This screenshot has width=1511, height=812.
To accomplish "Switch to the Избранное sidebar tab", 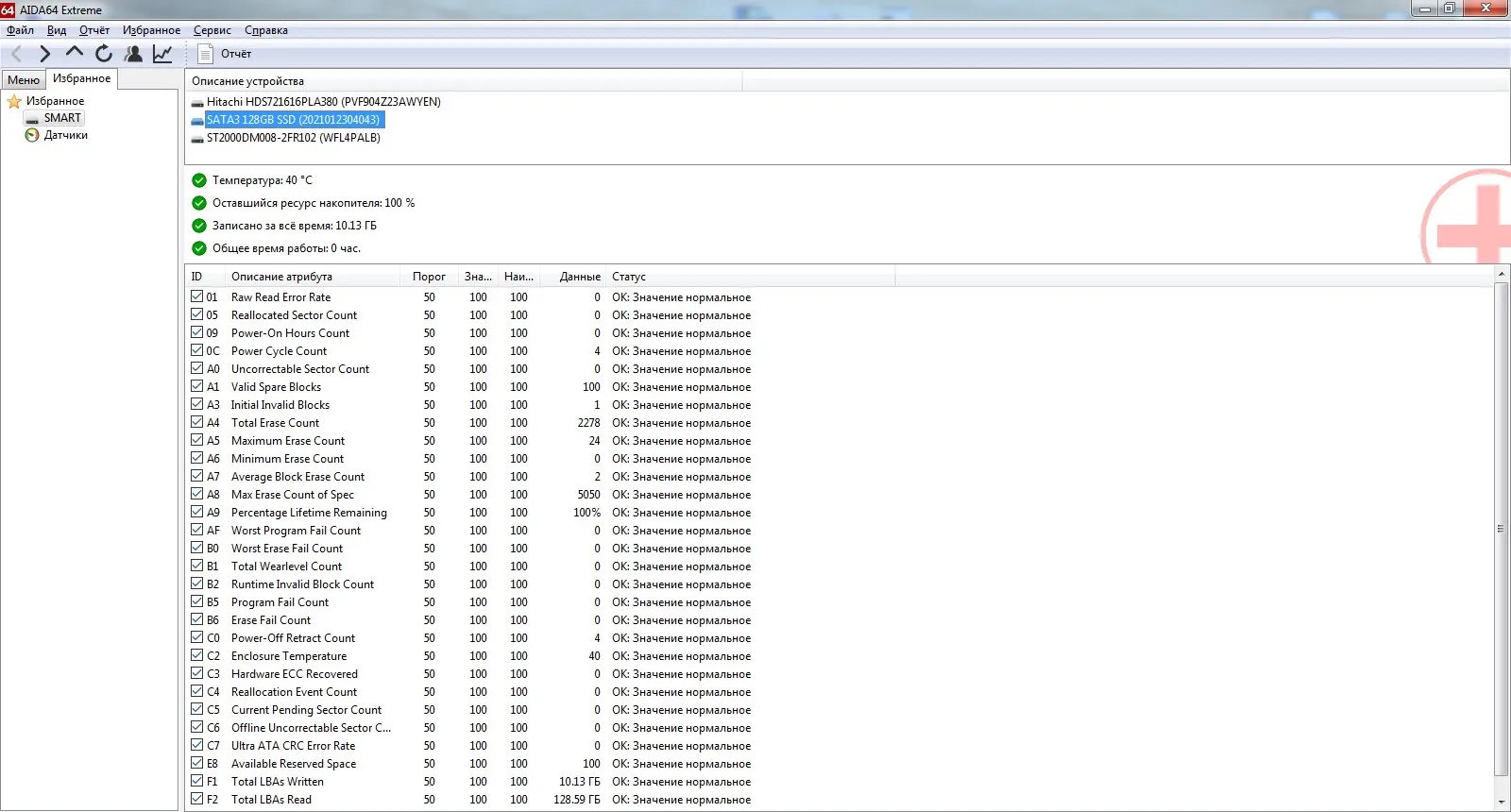I will point(81,78).
